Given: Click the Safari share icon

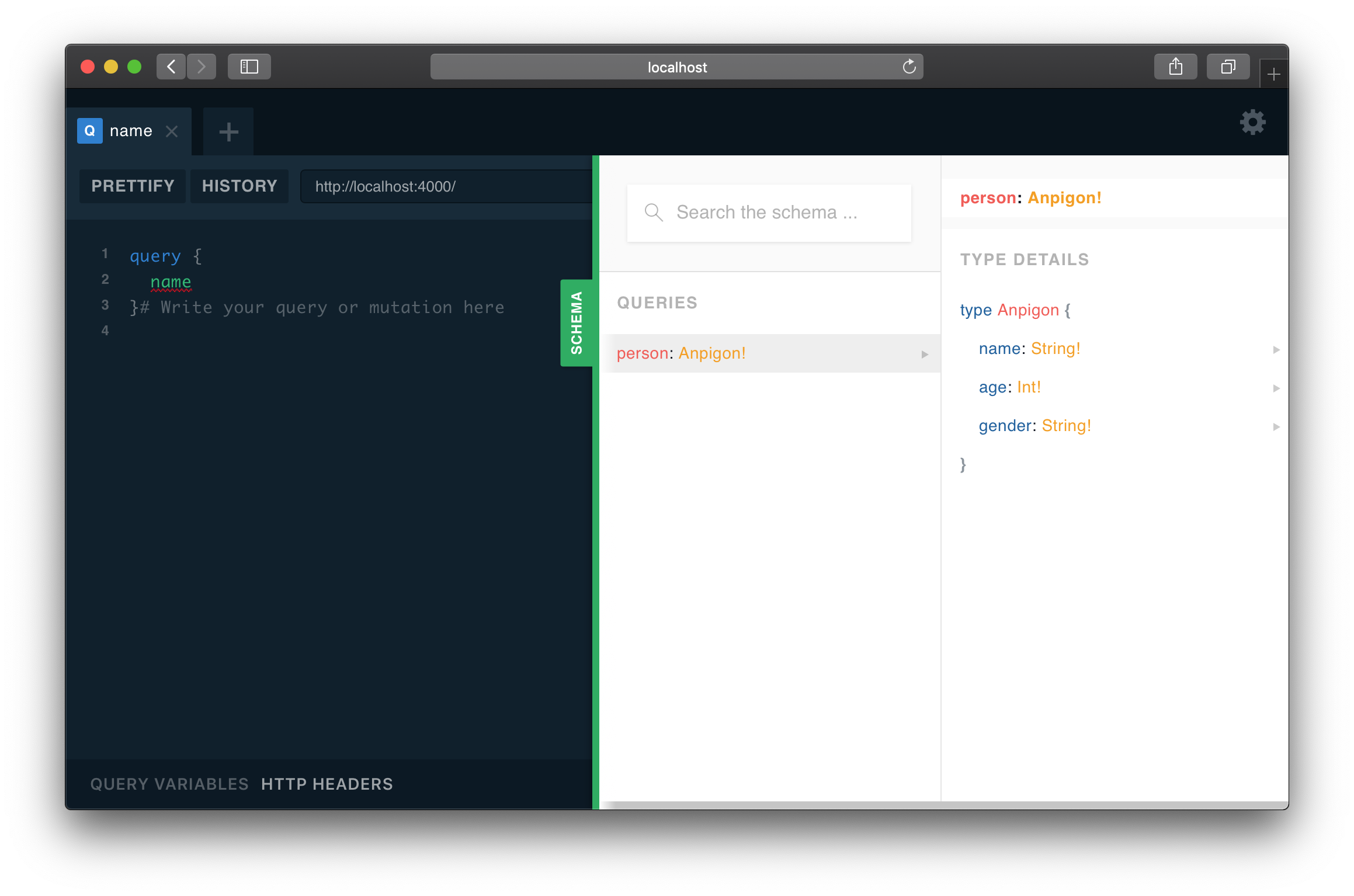Looking at the screenshot, I should [1175, 67].
